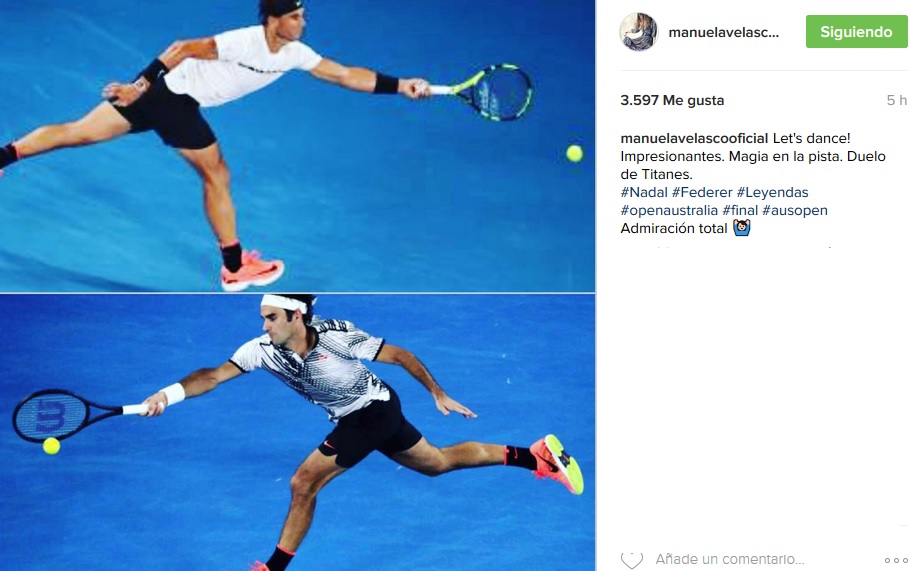Click the yellow tennis ball in top photo
This screenshot has height=571, width=910.
tap(575, 154)
